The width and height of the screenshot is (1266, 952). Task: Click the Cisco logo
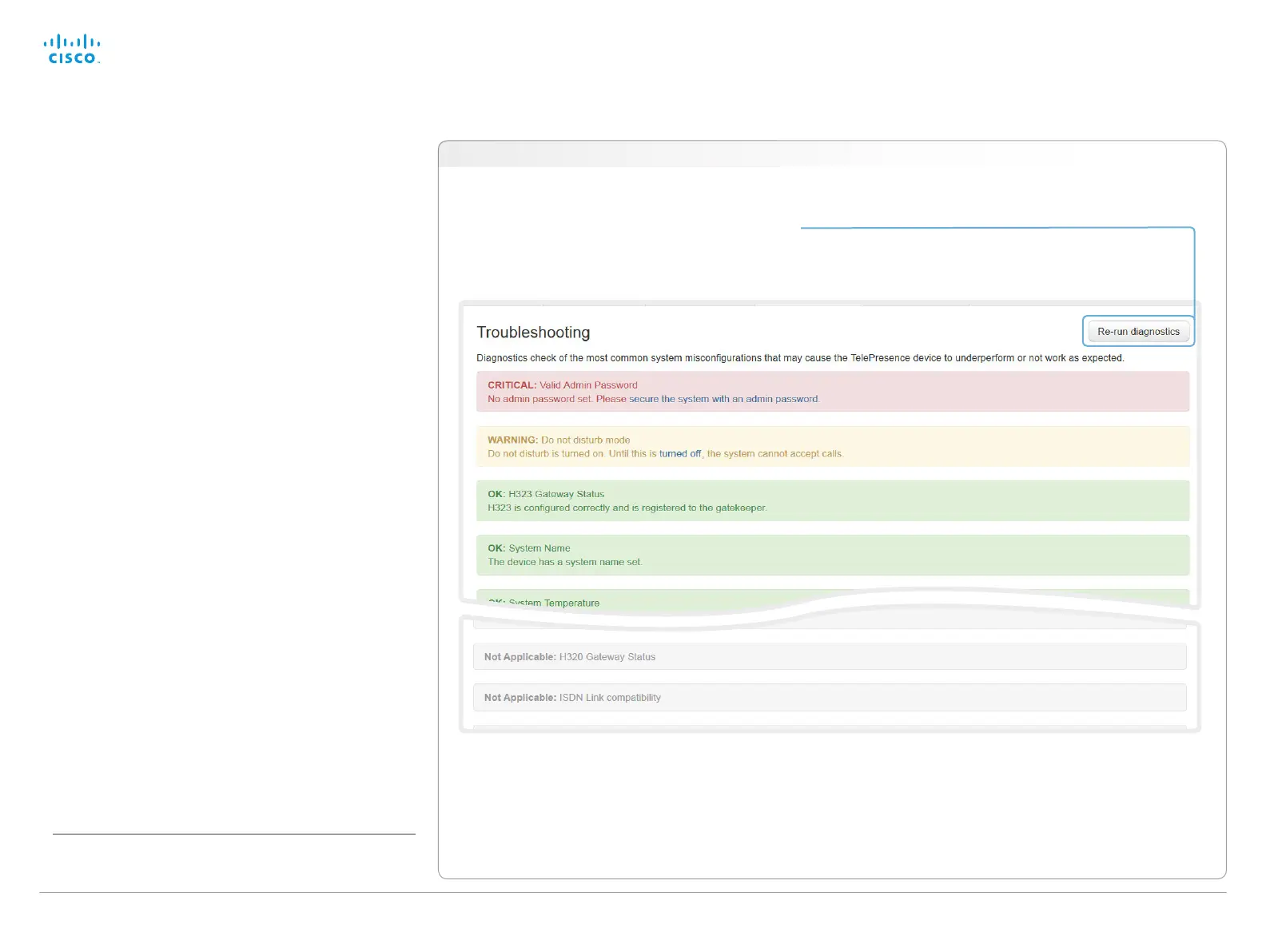[72, 50]
